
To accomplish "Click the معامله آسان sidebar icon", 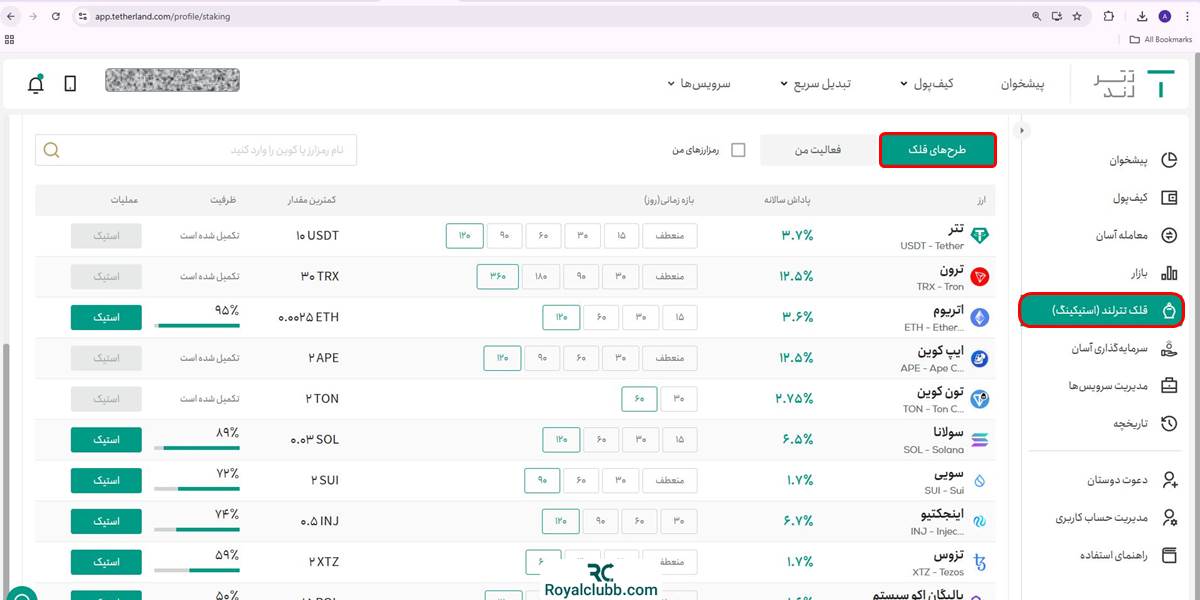I will 1169,236.
